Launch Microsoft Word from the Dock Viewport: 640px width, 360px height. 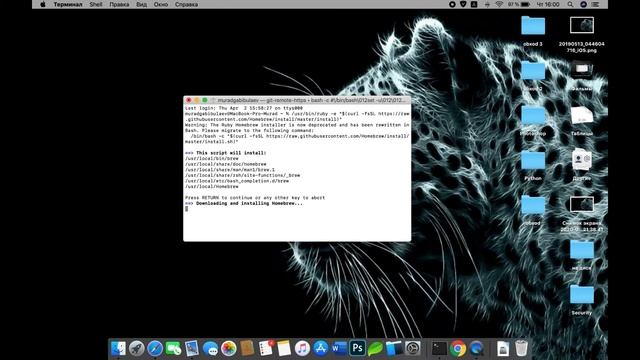(339, 349)
